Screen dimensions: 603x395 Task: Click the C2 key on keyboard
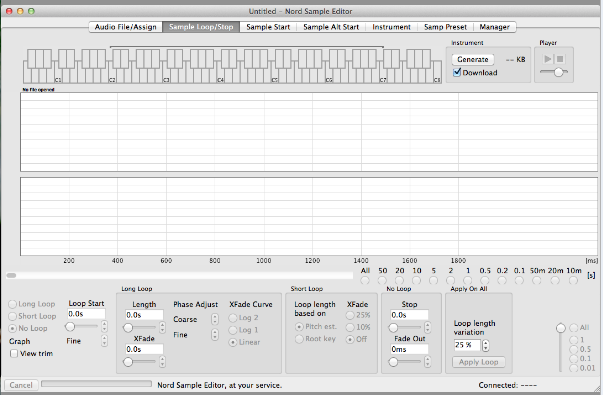click(112, 77)
